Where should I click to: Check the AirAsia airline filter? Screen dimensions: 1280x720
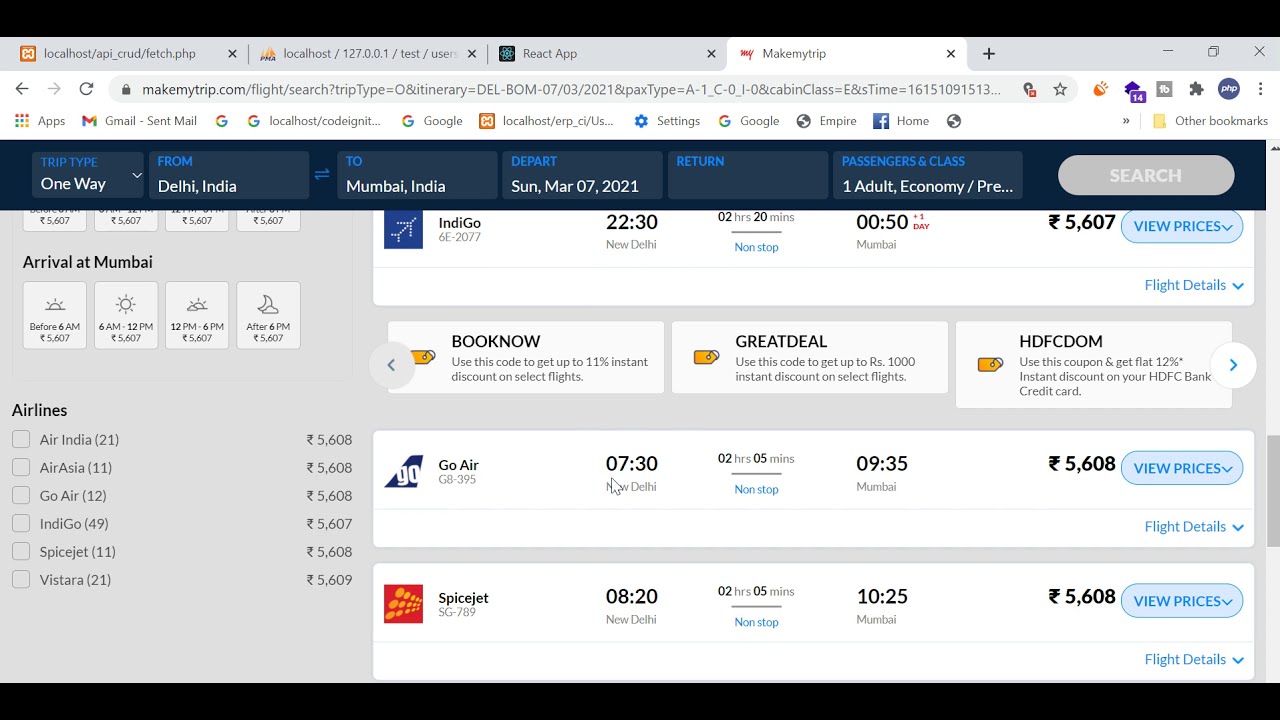[x=21, y=467]
